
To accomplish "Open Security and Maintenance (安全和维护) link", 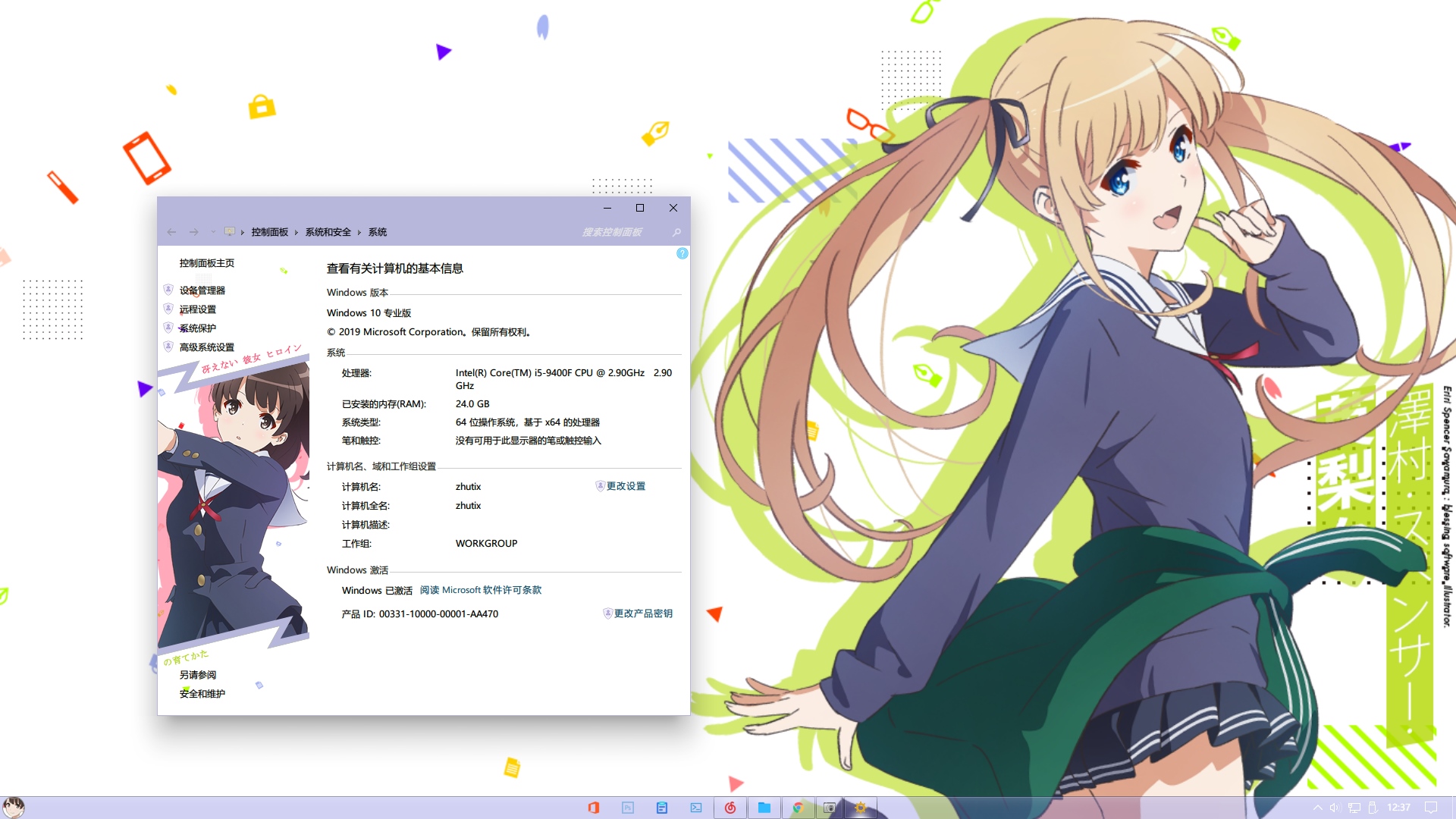I will pos(202,694).
